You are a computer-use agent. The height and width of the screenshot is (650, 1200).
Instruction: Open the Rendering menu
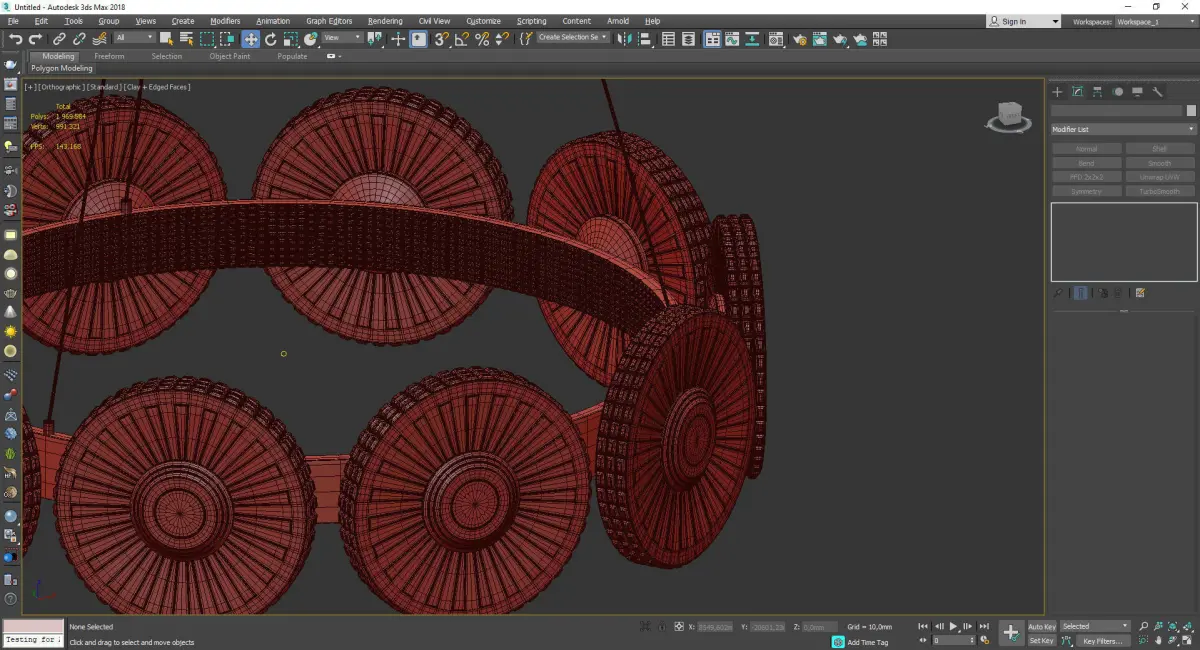pos(385,21)
